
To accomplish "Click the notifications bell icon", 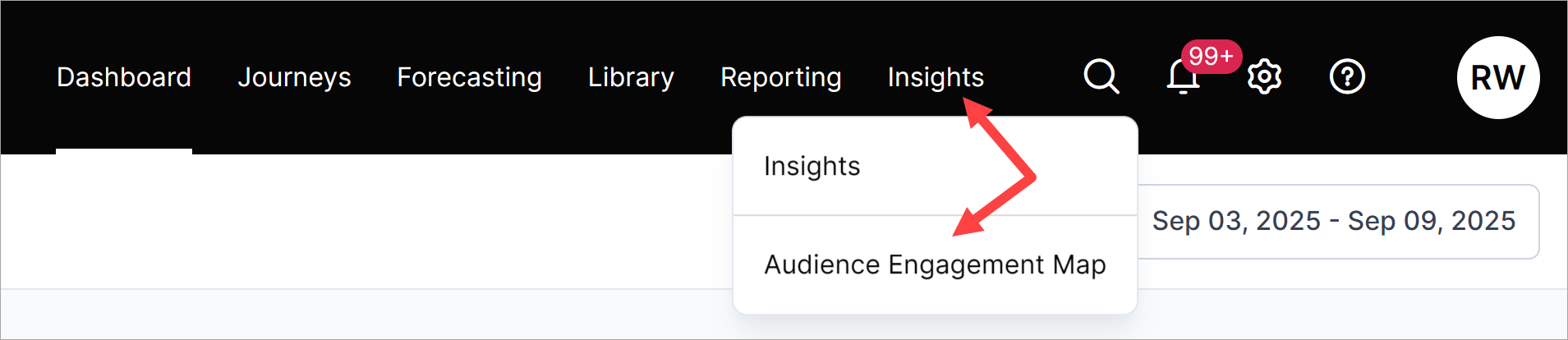I will pos(1183,79).
